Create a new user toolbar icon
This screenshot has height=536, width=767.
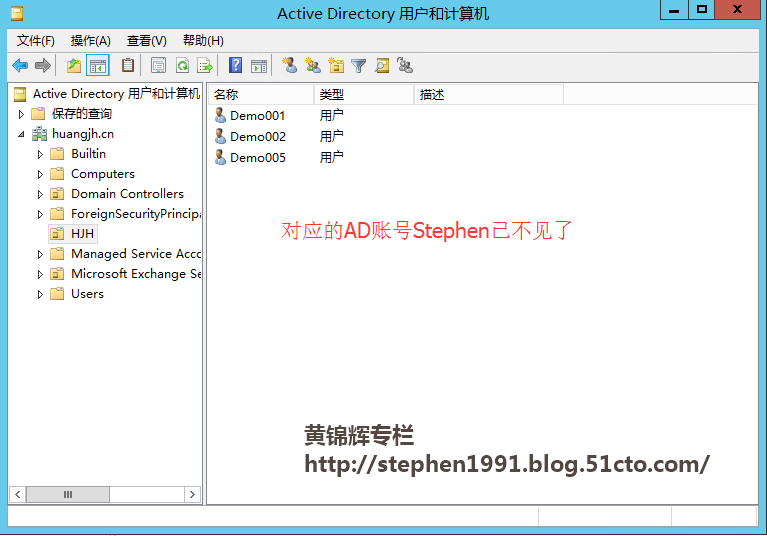289,66
